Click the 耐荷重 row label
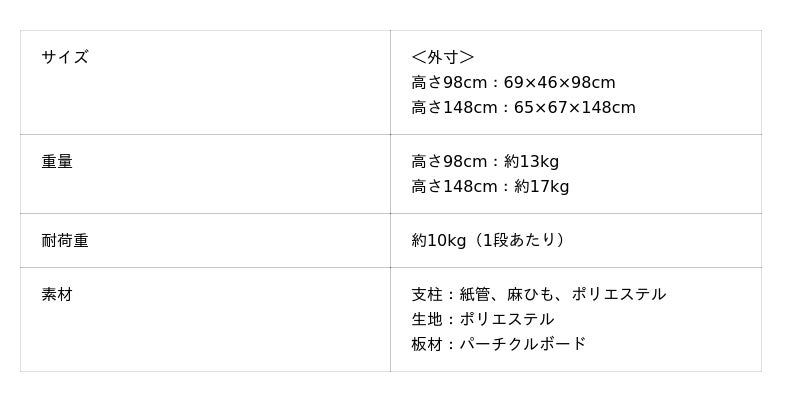This screenshot has height=402, width=800. 65,241
